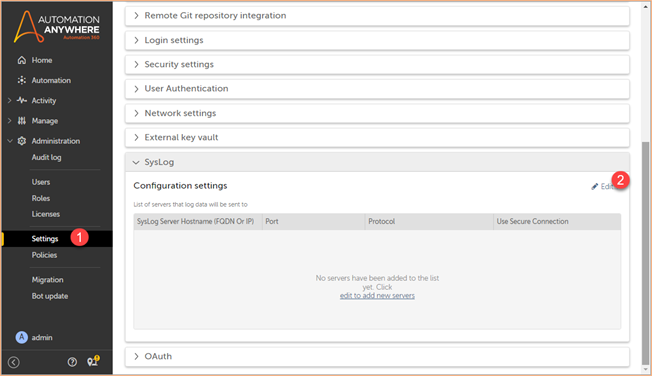Image resolution: width=652 pixels, height=376 pixels.
Task: Open the Activity menu item
Action: coord(44,101)
